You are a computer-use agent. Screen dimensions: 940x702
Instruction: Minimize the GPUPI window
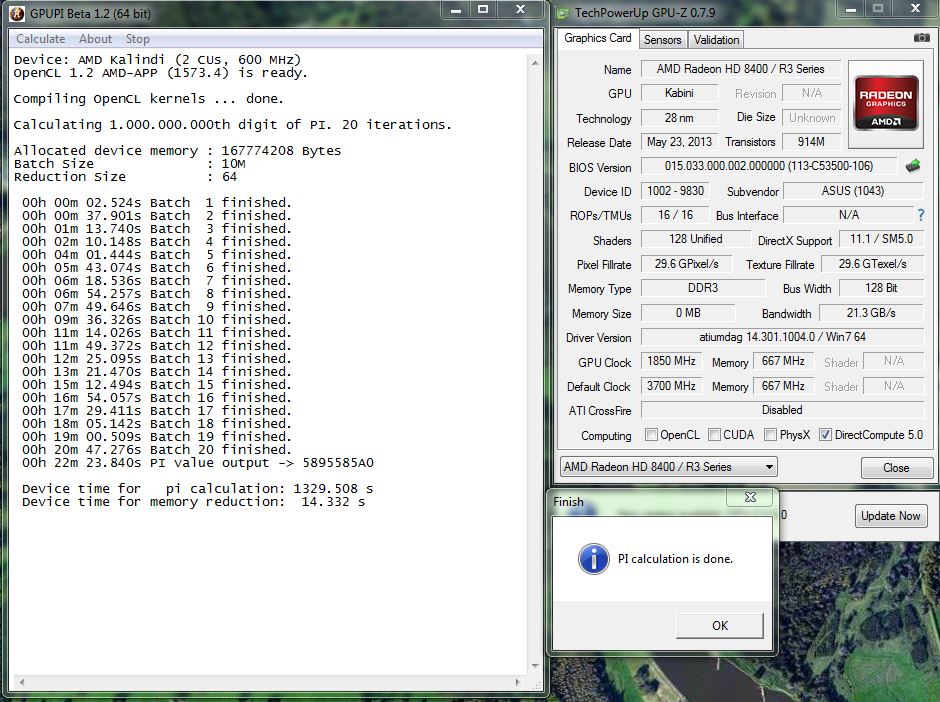click(x=456, y=10)
